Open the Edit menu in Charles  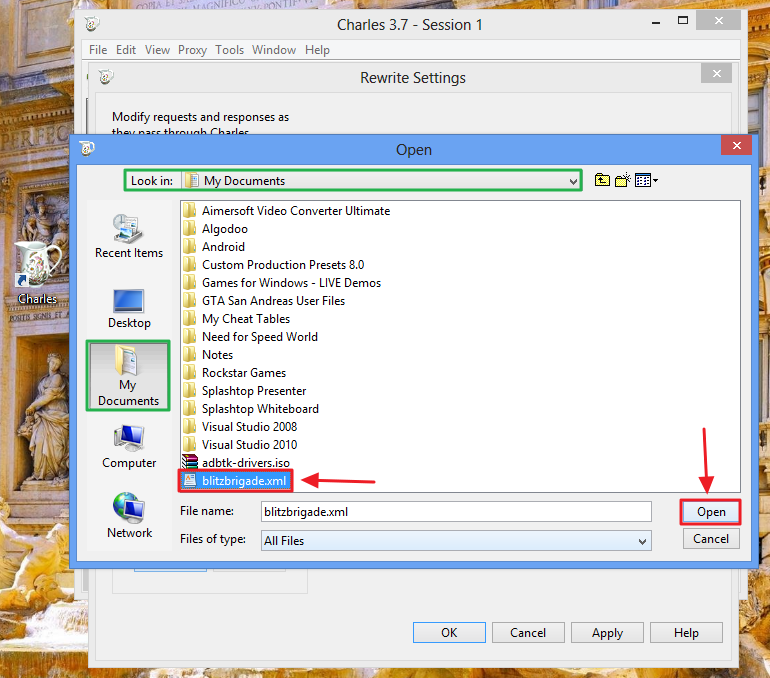[126, 50]
